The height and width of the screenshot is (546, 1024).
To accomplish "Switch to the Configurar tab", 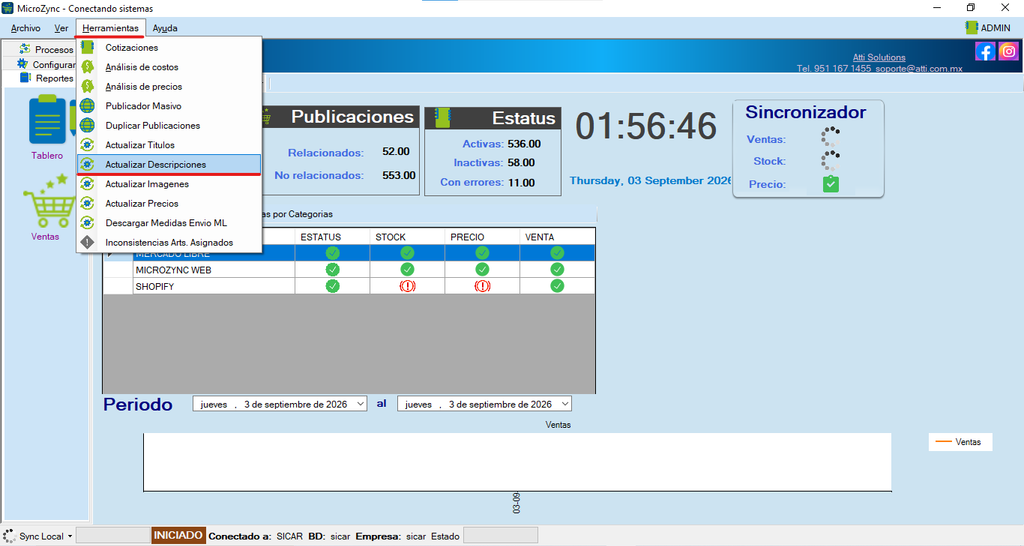I will point(46,64).
